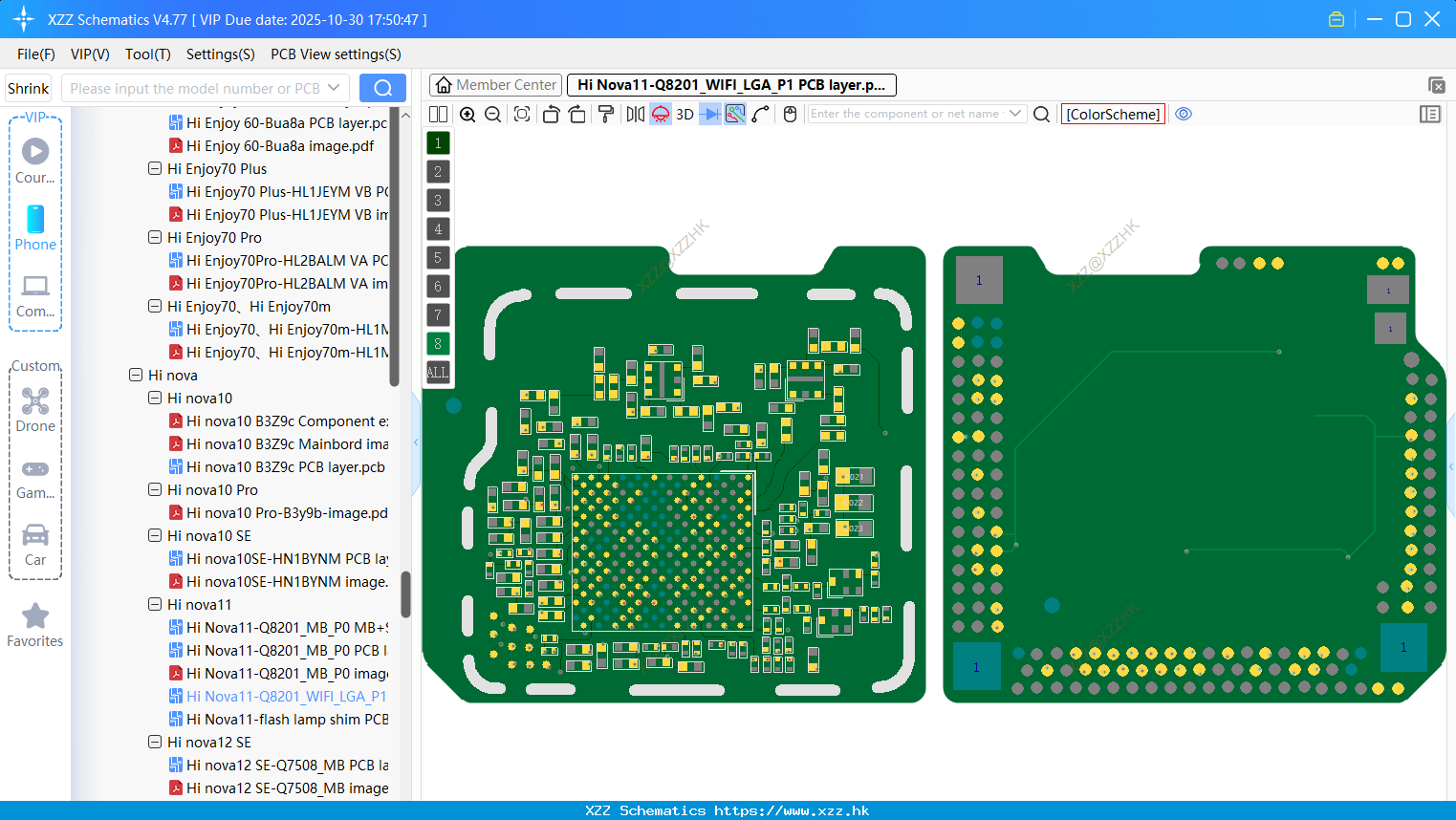Select the Phone category
The height and width of the screenshot is (820, 1456).
point(35,227)
